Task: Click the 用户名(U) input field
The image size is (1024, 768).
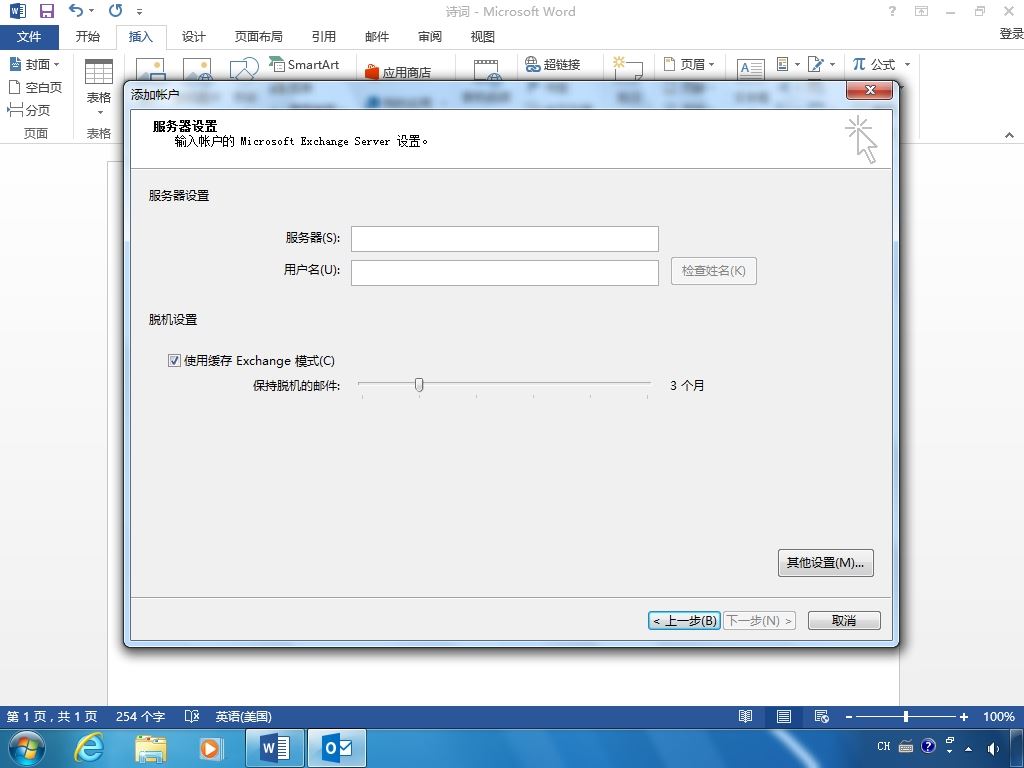Action: tap(505, 273)
